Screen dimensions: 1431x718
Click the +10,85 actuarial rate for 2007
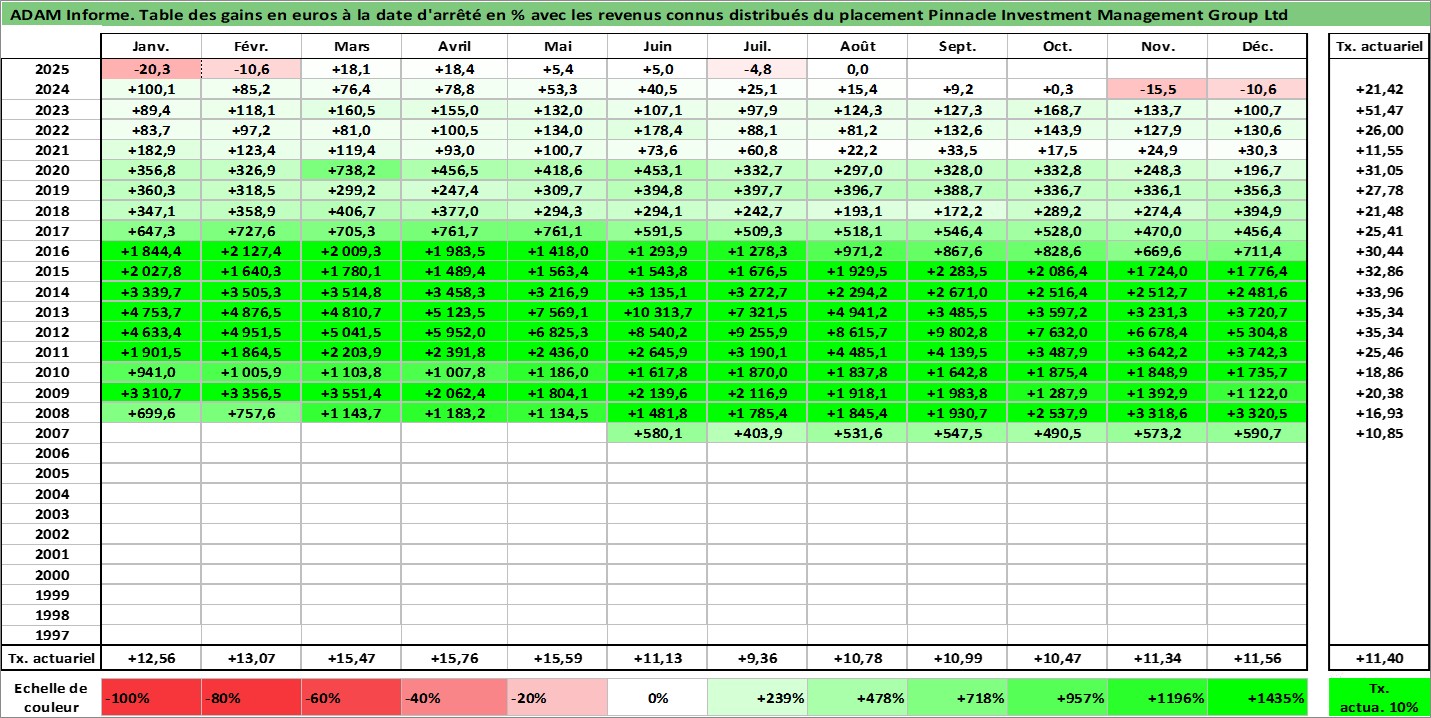1379,433
